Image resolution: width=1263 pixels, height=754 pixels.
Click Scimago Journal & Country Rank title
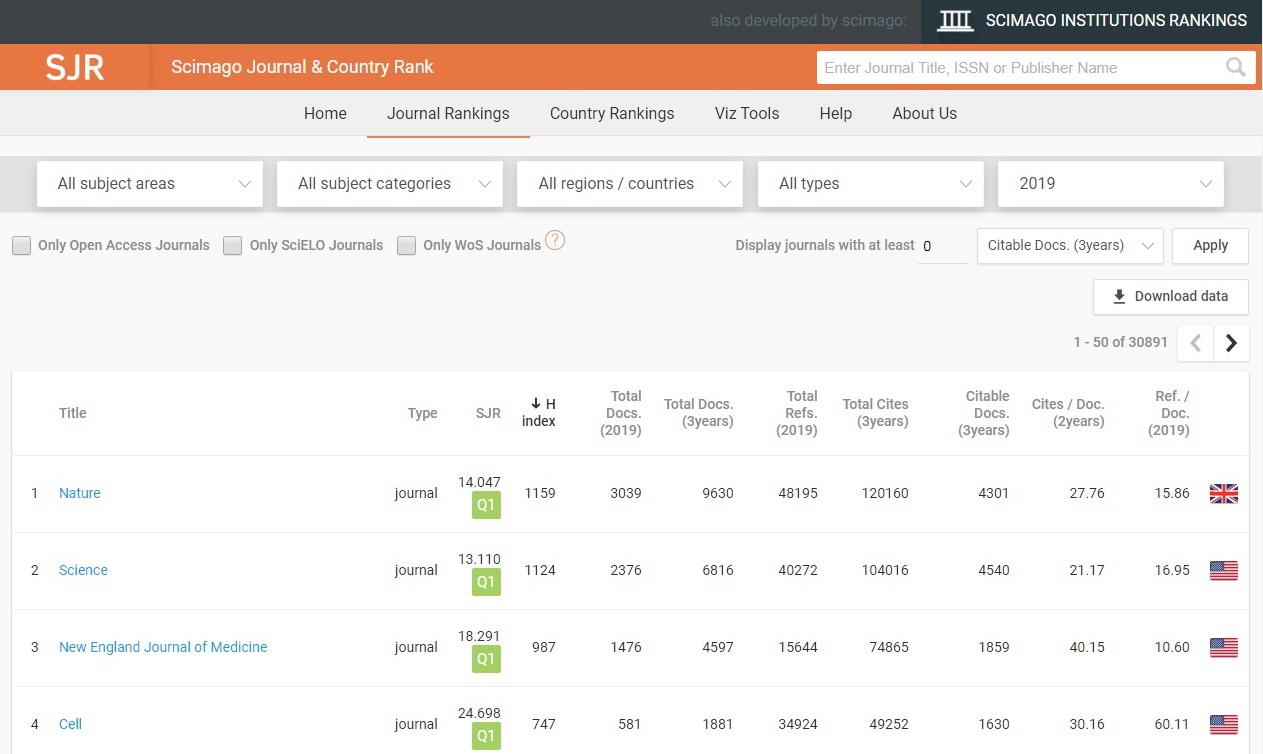302,68
